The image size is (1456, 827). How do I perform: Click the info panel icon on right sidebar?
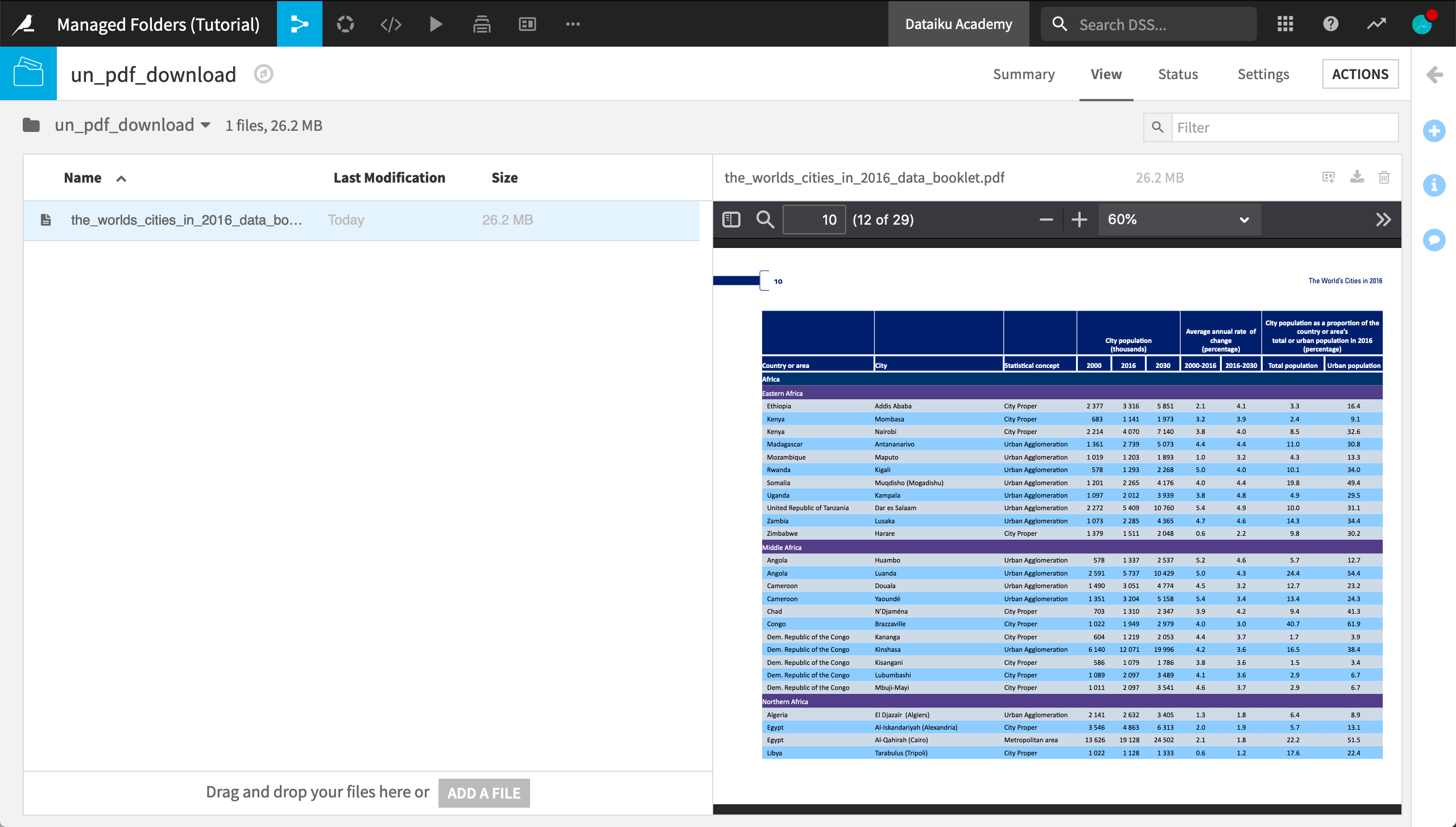(1434, 185)
